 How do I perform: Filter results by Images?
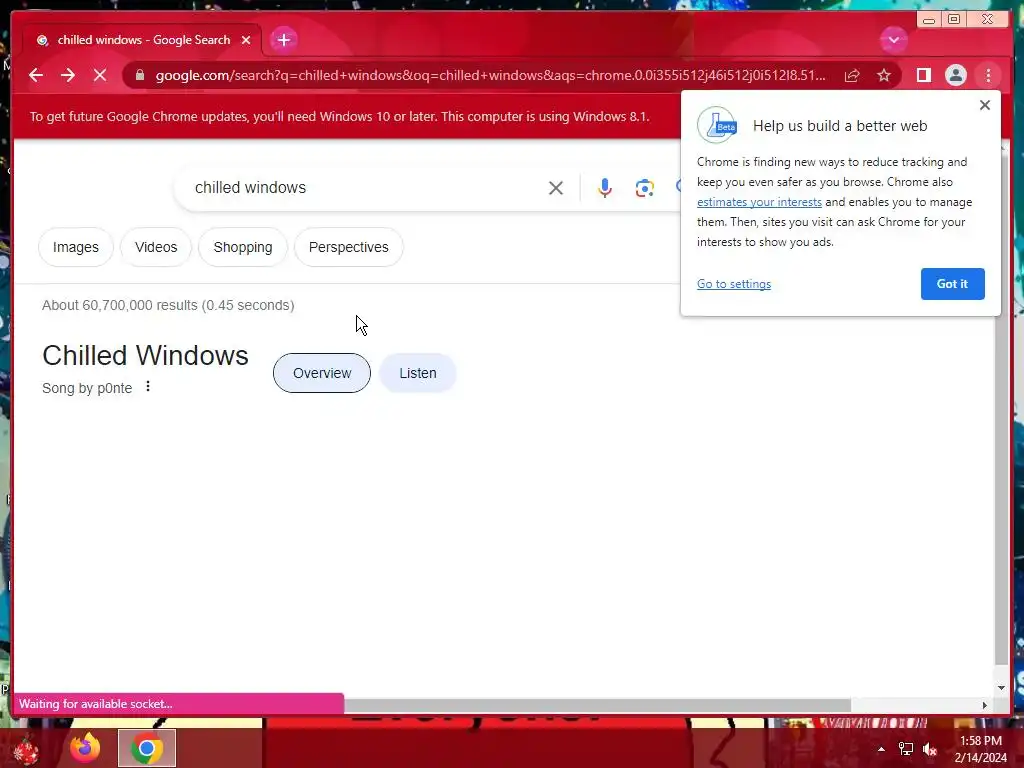click(76, 248)
